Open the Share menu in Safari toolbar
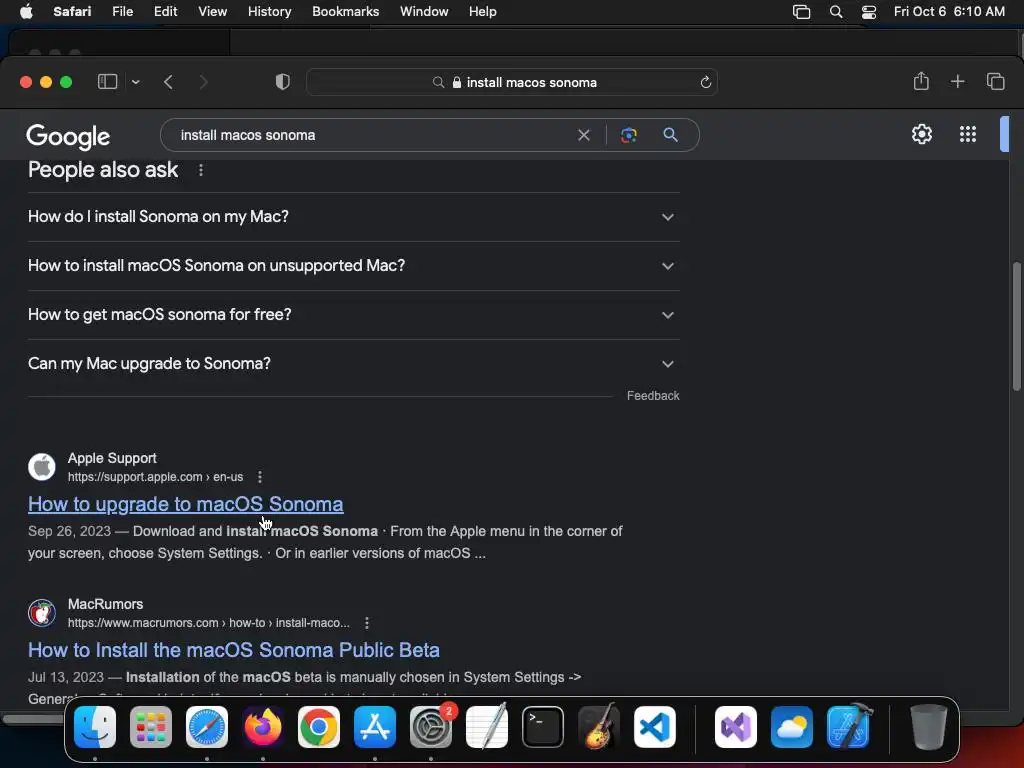This screenshot has height=768, width=1024. click(x=921, y=81)
